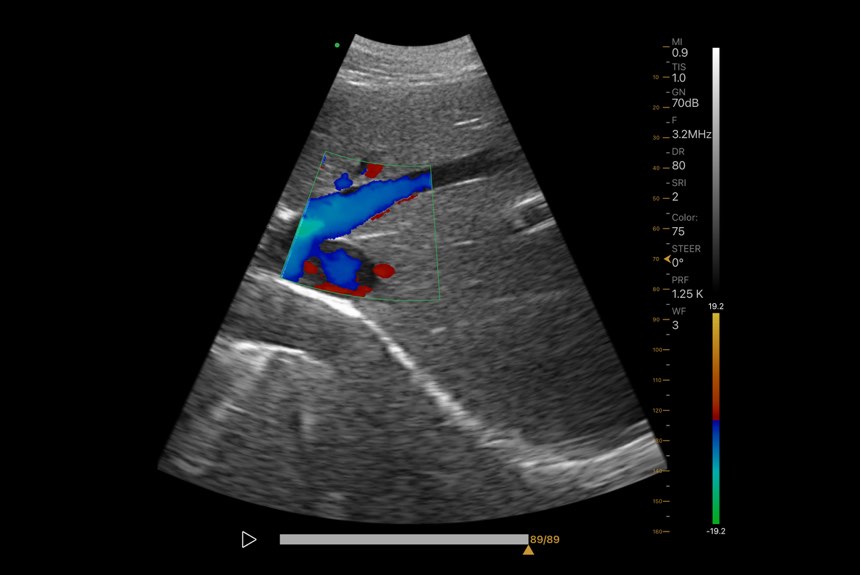This screenshot has height=575, width=860.
Task: Click the DR 80 dynamic range value
Action: point(679,159)
